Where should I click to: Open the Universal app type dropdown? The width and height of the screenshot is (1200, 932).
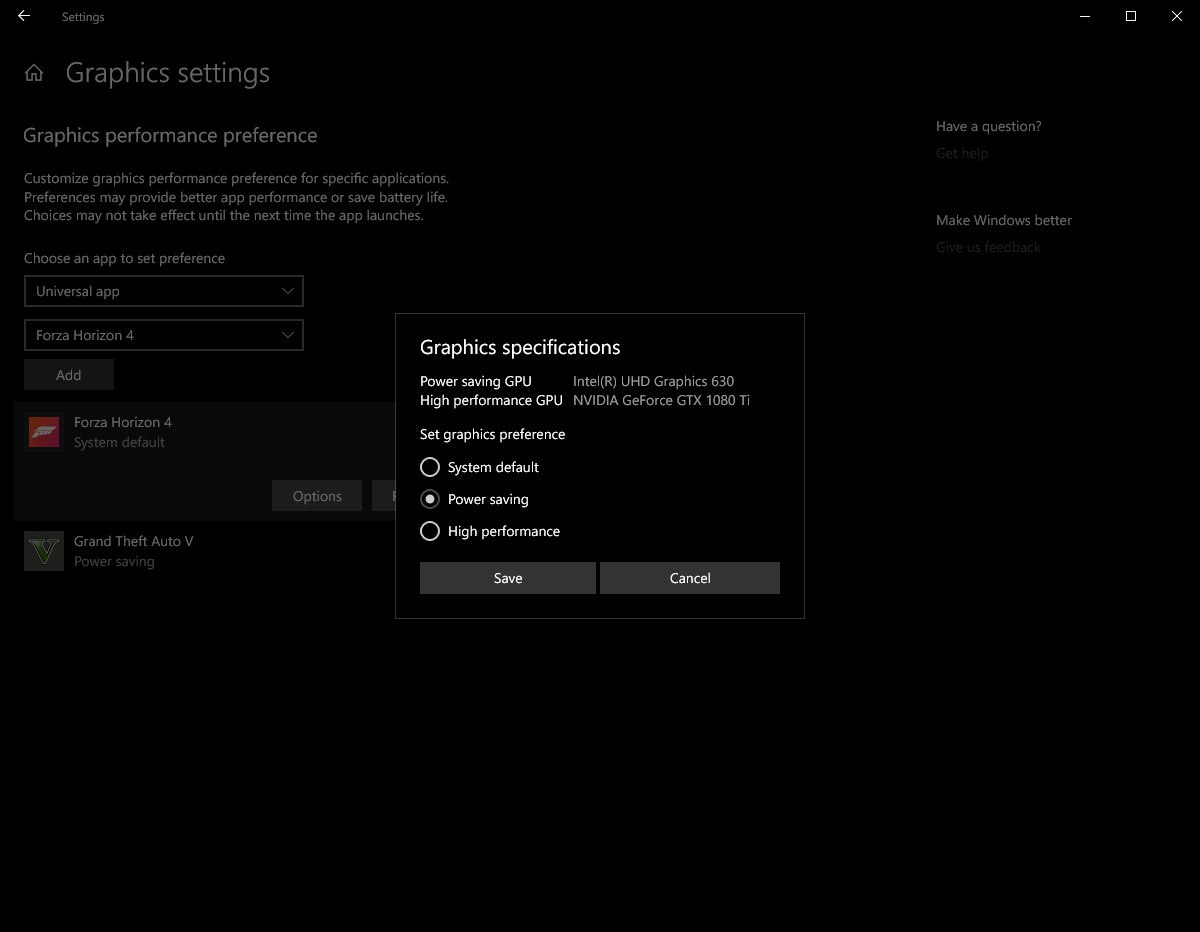pyautogui.click(x=164, y=291)
